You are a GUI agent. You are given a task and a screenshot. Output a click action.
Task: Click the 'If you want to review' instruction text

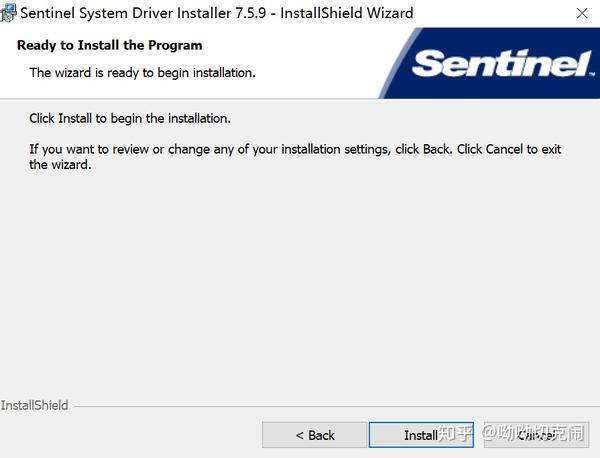coord(295,156)
